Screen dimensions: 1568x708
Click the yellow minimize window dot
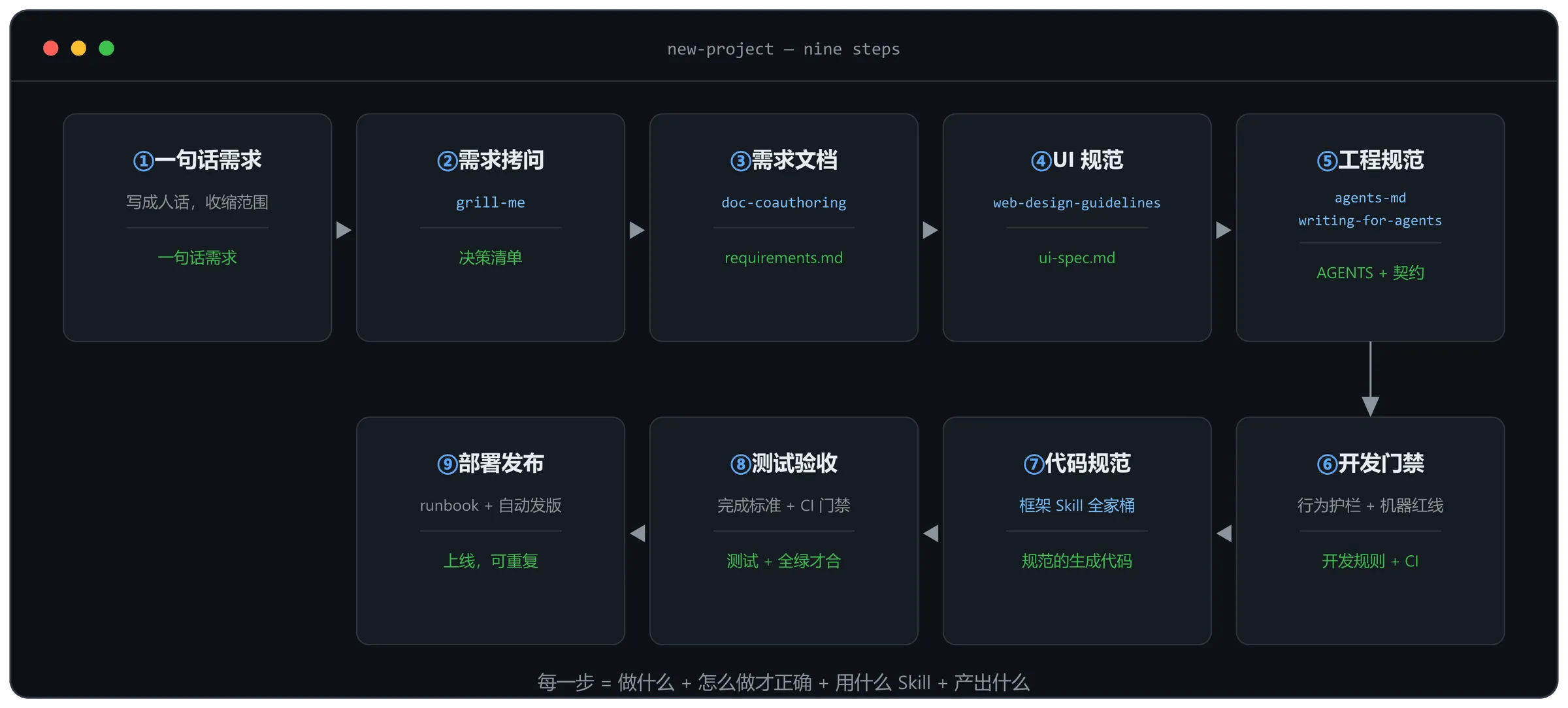click(x=78, y=48)
